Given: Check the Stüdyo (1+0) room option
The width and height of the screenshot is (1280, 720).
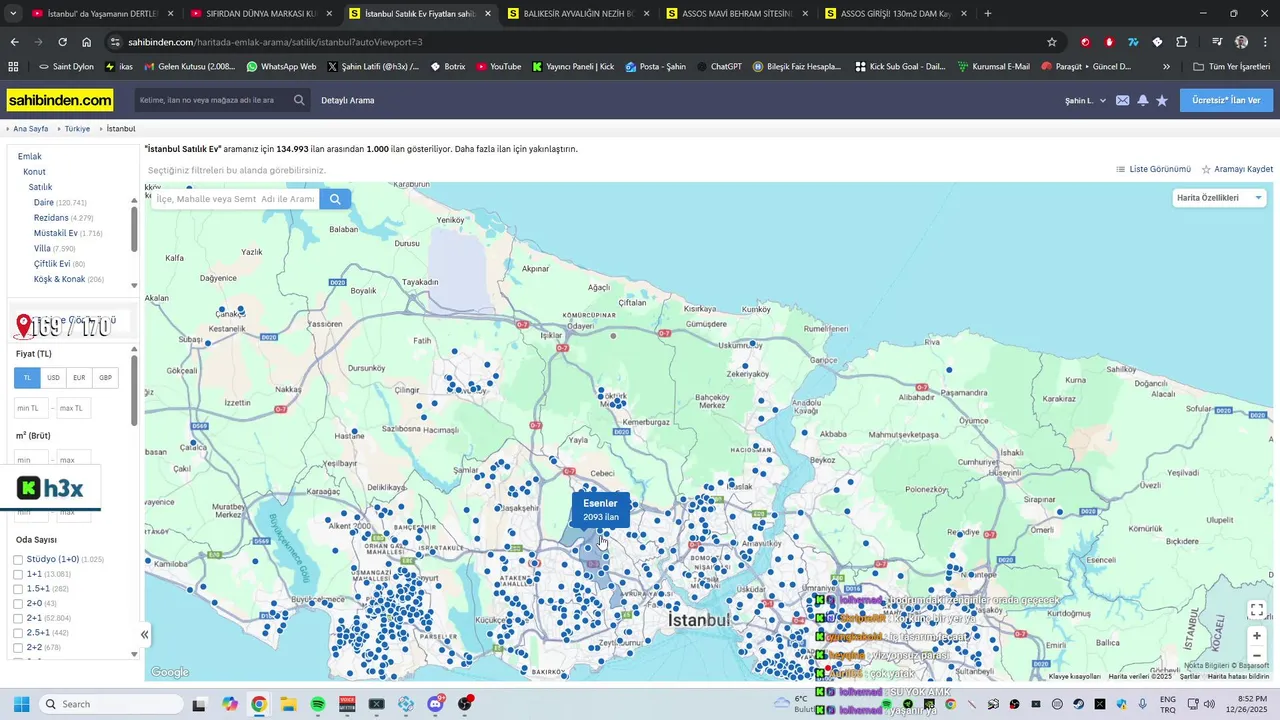Looking at the screenshot, I should (18, 559).
